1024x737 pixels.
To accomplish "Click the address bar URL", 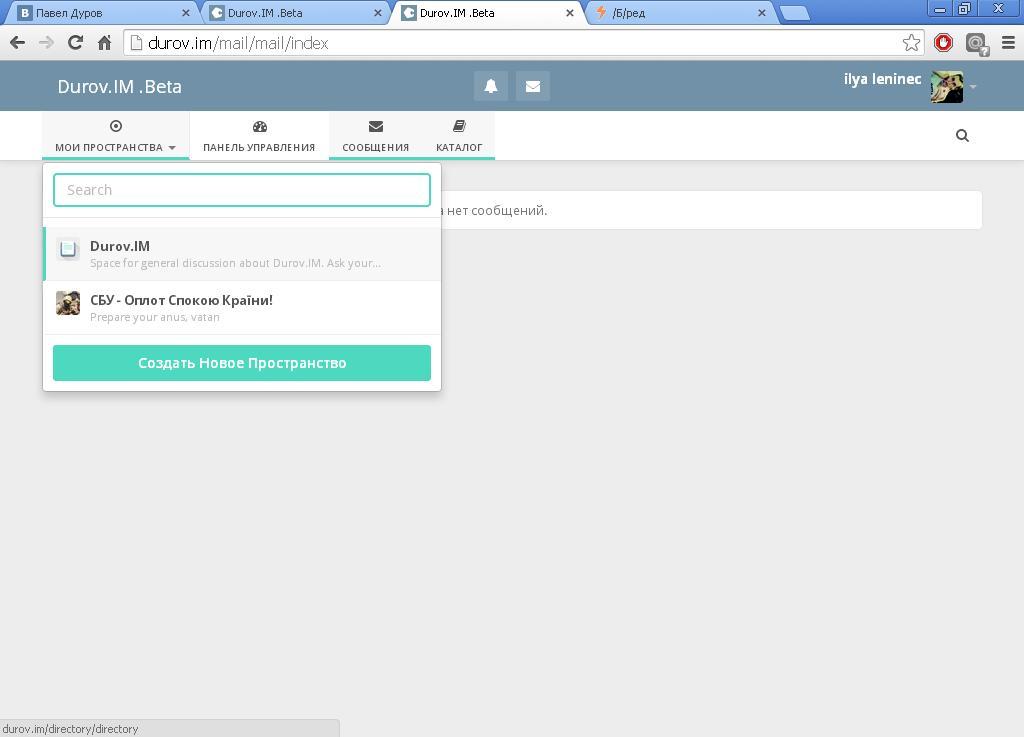I will click(x=238, y=43).
